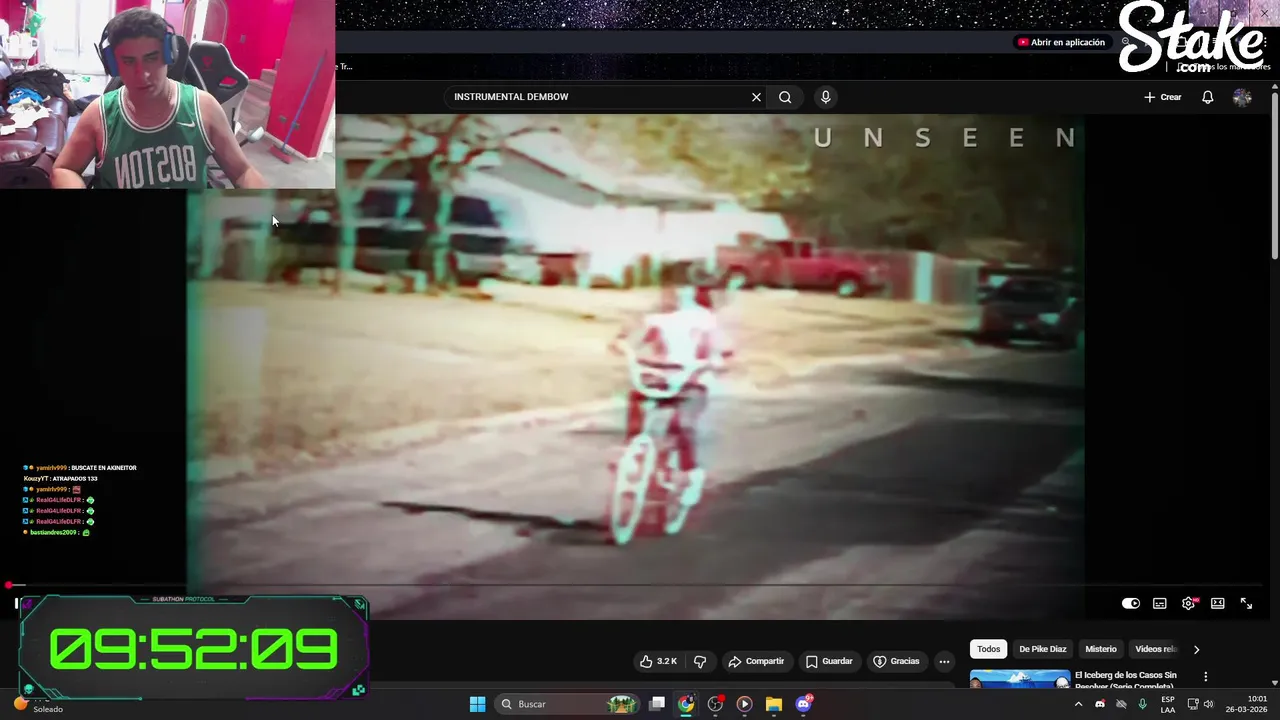1280x720 pixels.
Task: Like the video with 3.2 K likes
Action: click(x=659, y=661)
